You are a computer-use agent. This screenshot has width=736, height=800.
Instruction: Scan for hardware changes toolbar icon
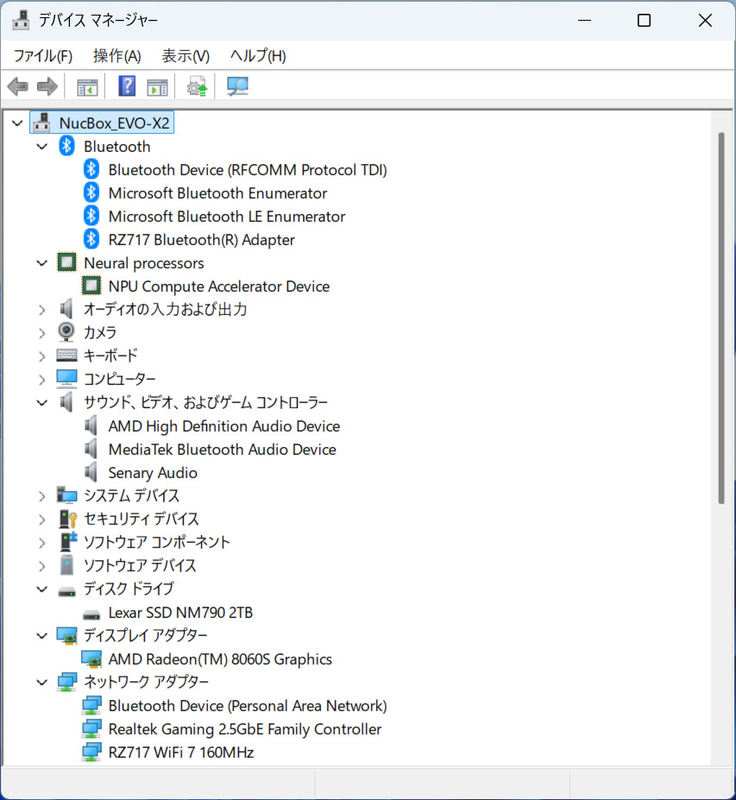click(238, 86)
